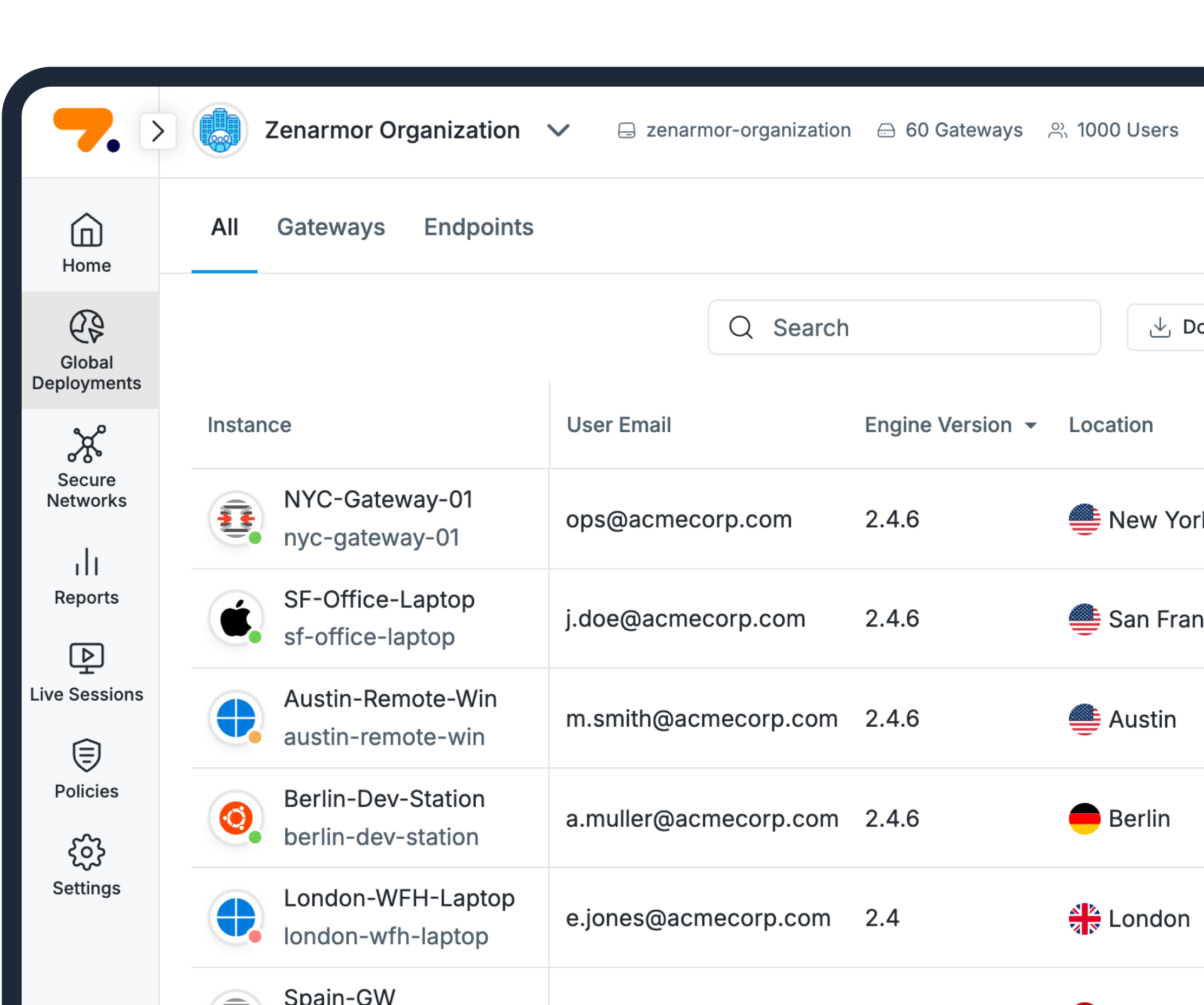1204x1005 pixels.
Task: Open the organization switcher dropdown chevron
Action: (558, 130)
